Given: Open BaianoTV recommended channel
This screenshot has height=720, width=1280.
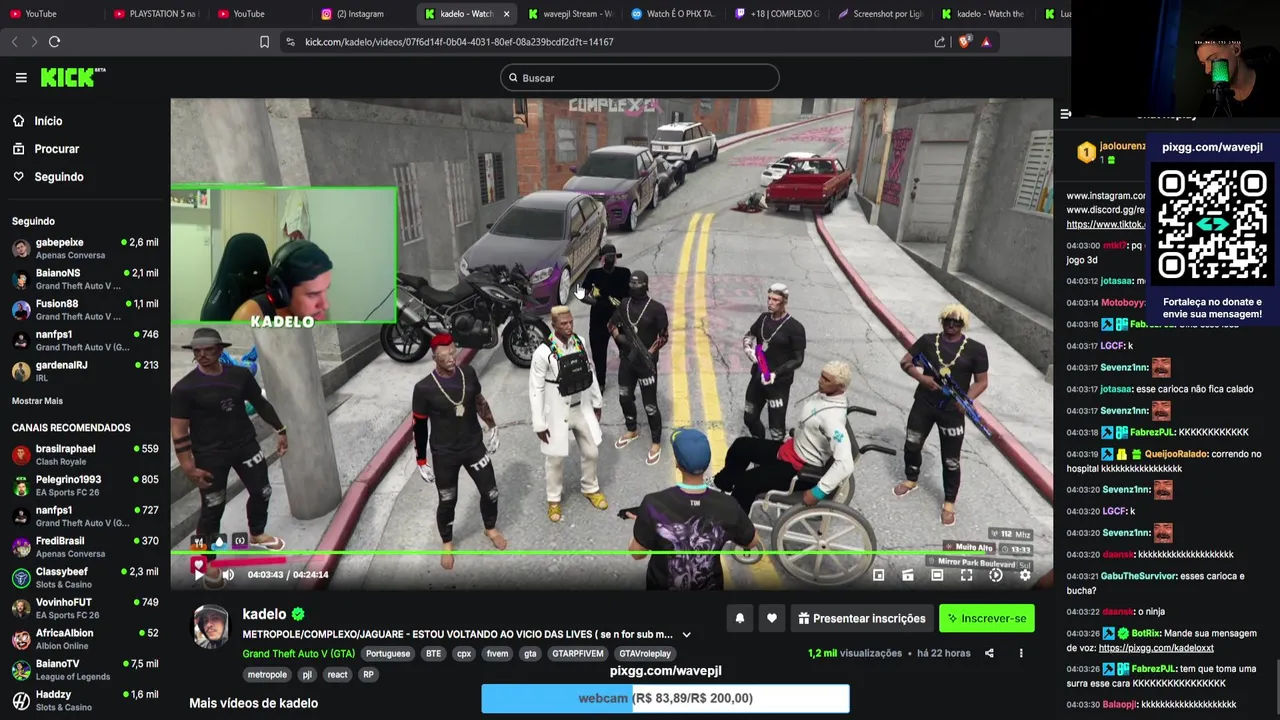Looking at the screenshot, I should (x=84, y=669).
